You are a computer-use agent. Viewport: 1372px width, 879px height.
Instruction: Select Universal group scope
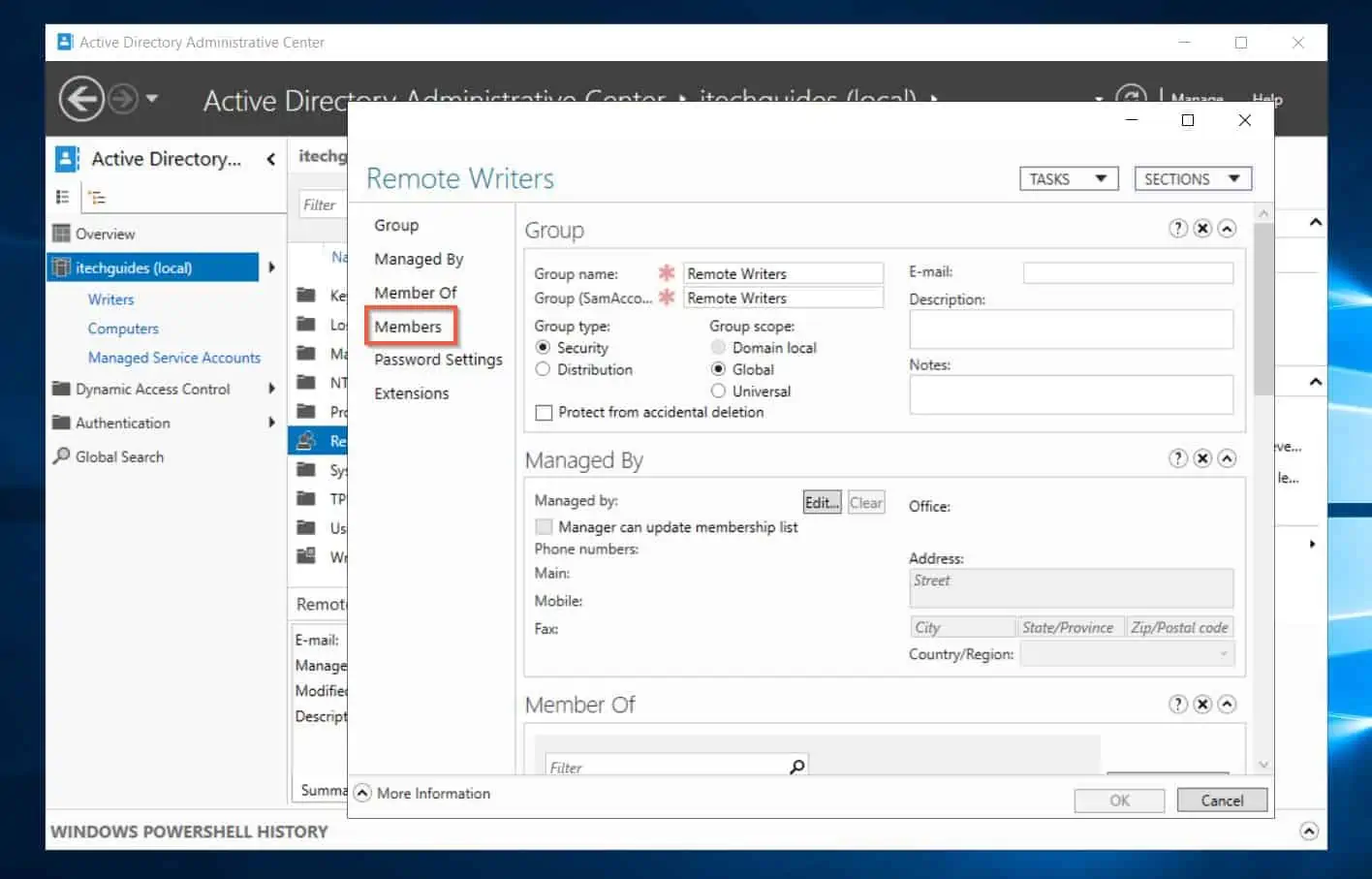point(718,391)
